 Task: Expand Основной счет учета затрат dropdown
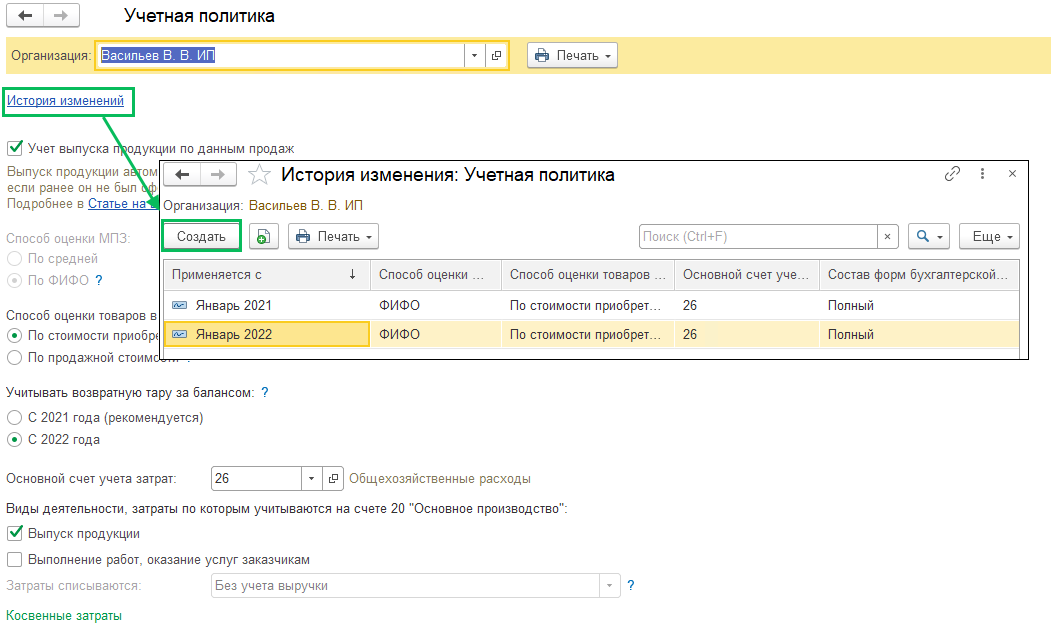pos(311,479)
